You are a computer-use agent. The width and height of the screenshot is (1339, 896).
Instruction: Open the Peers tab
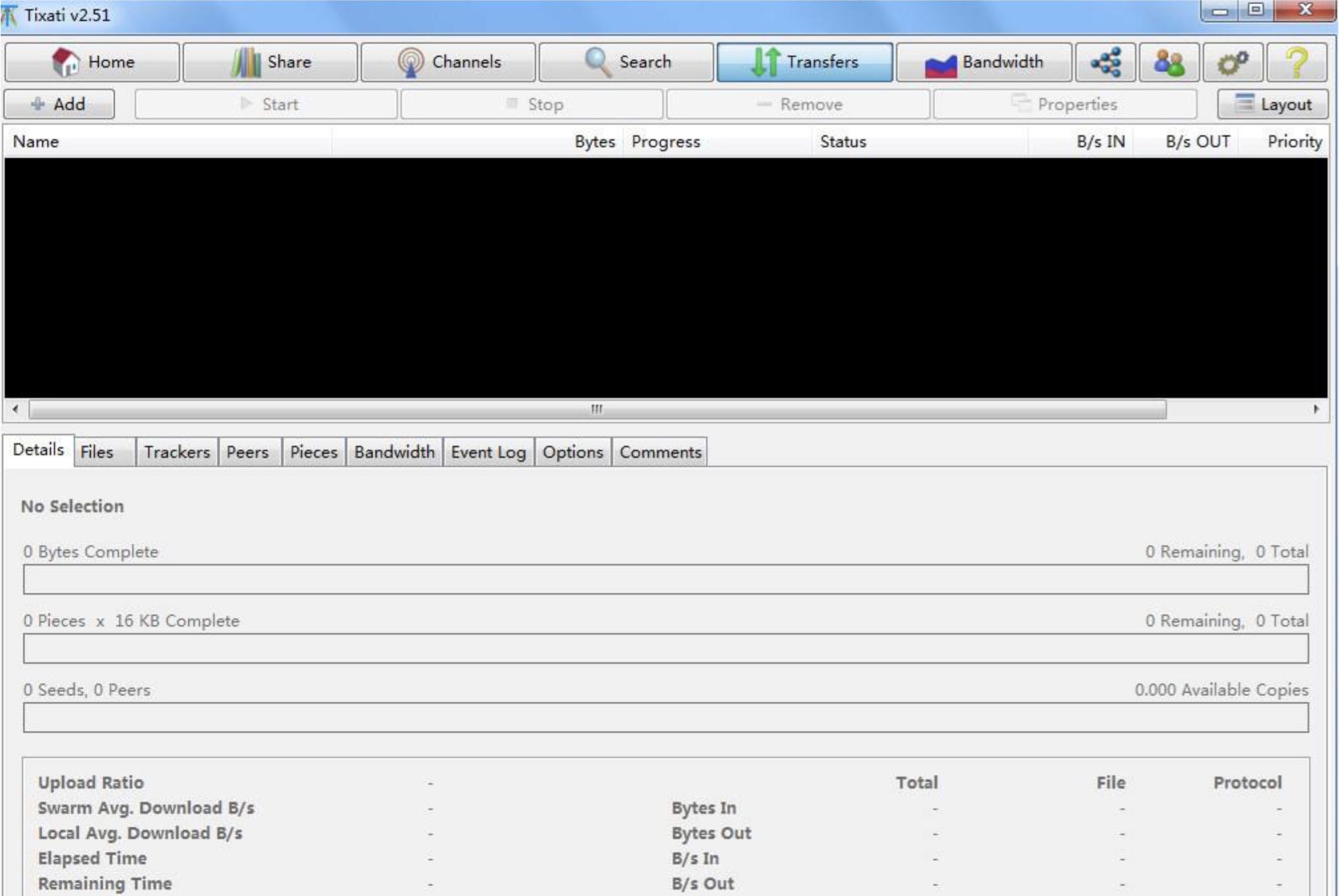click(247, 452)
